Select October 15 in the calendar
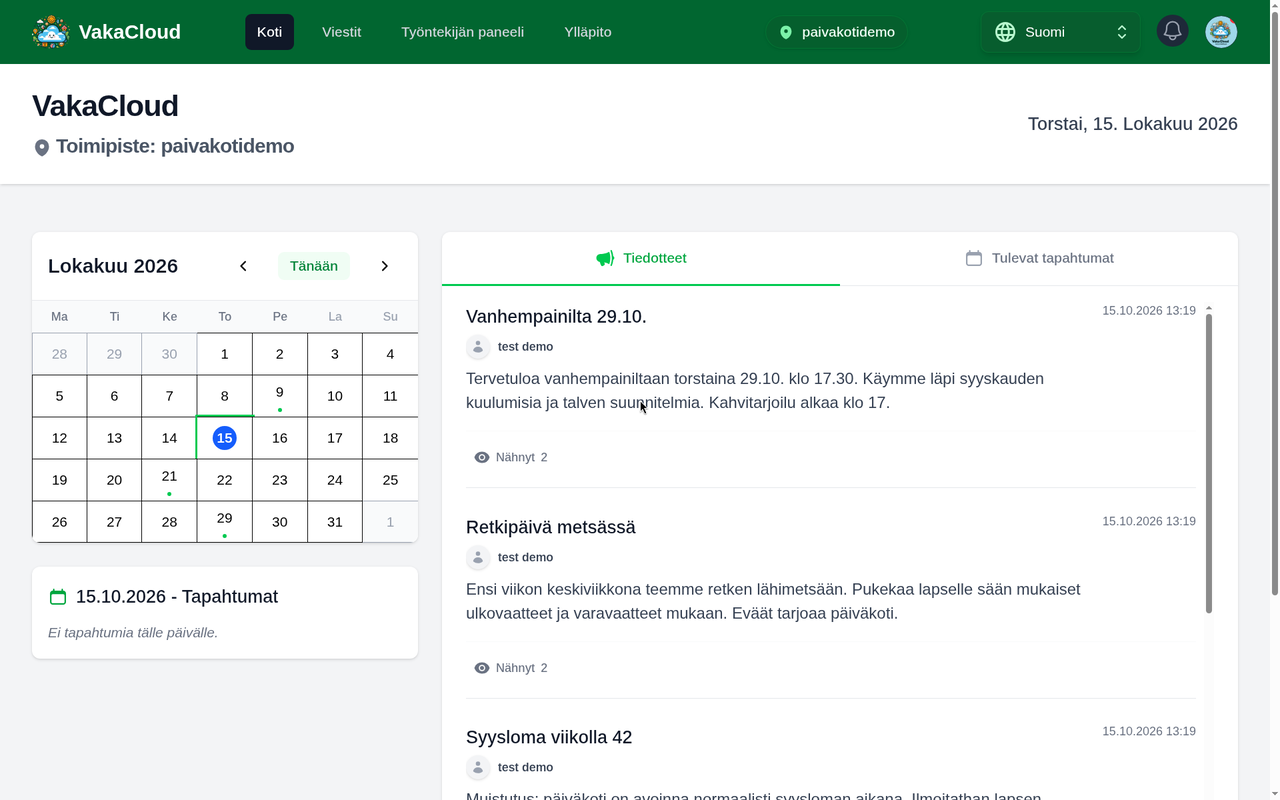This screenshot has height=800, width=1280. [225, 438]
